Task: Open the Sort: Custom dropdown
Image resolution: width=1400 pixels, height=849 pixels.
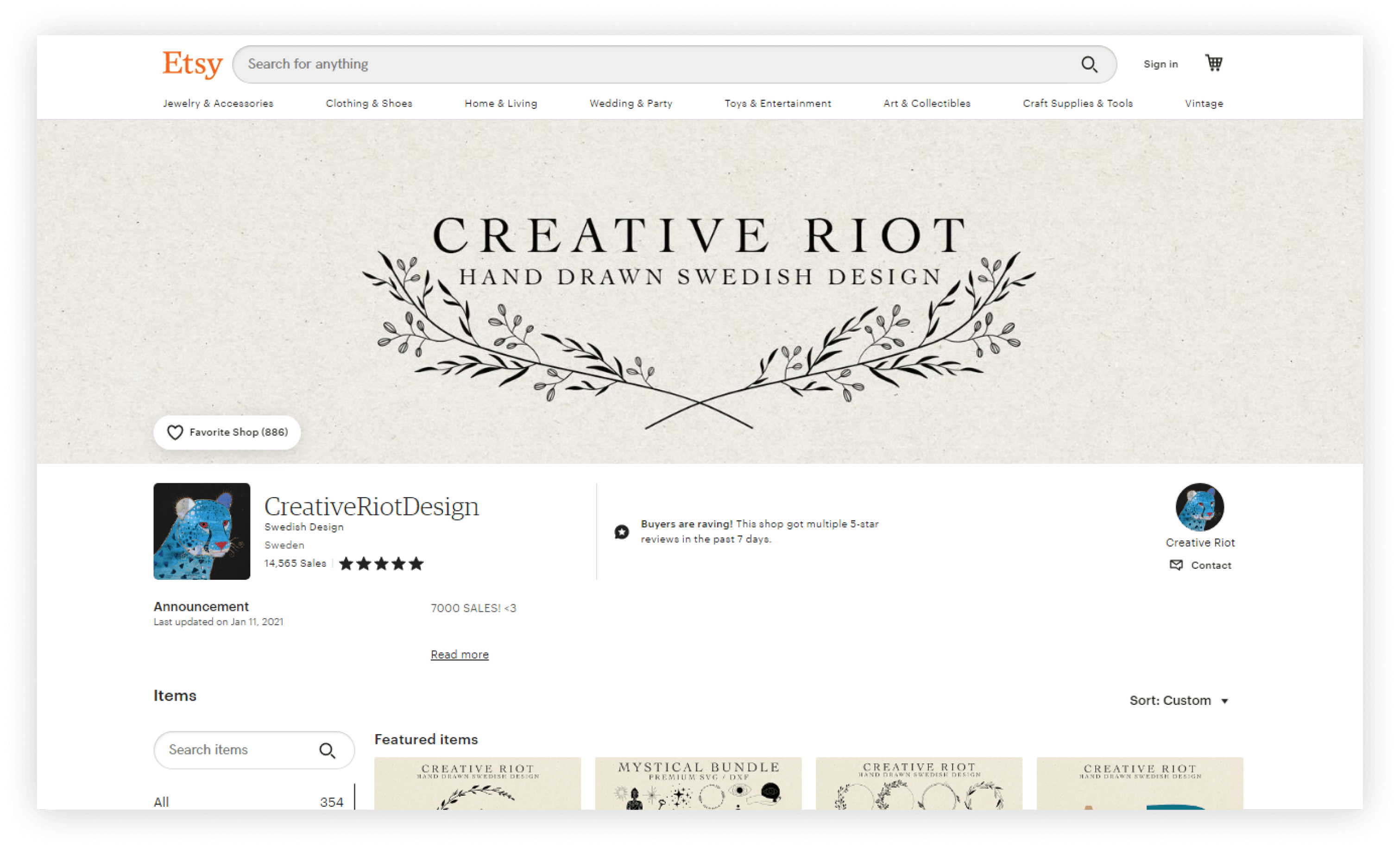Action: coord(1179,700)
